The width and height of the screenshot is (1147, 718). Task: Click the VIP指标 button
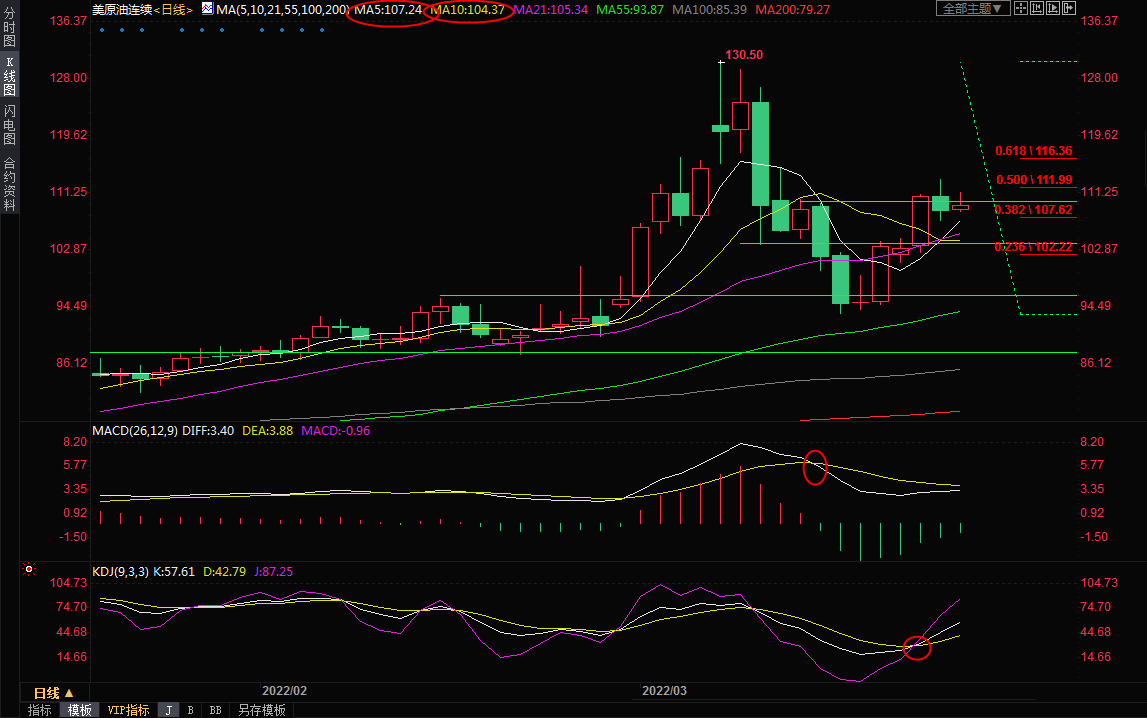click(129, 710)
